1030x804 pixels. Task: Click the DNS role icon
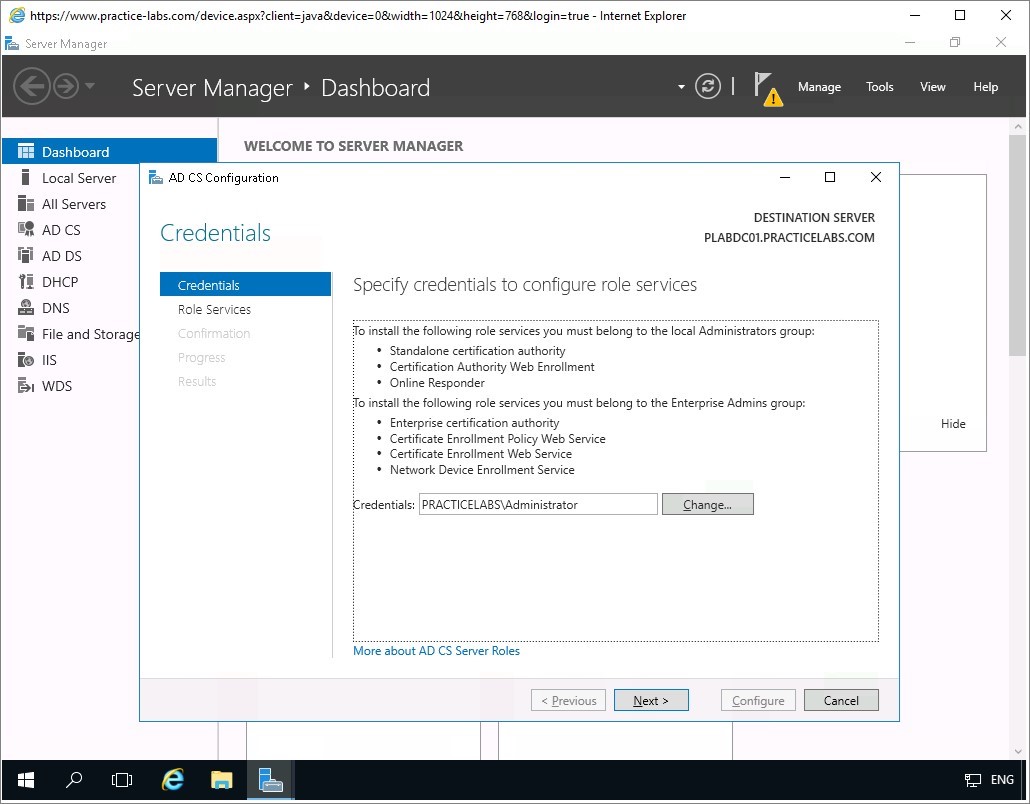point(26,307)
